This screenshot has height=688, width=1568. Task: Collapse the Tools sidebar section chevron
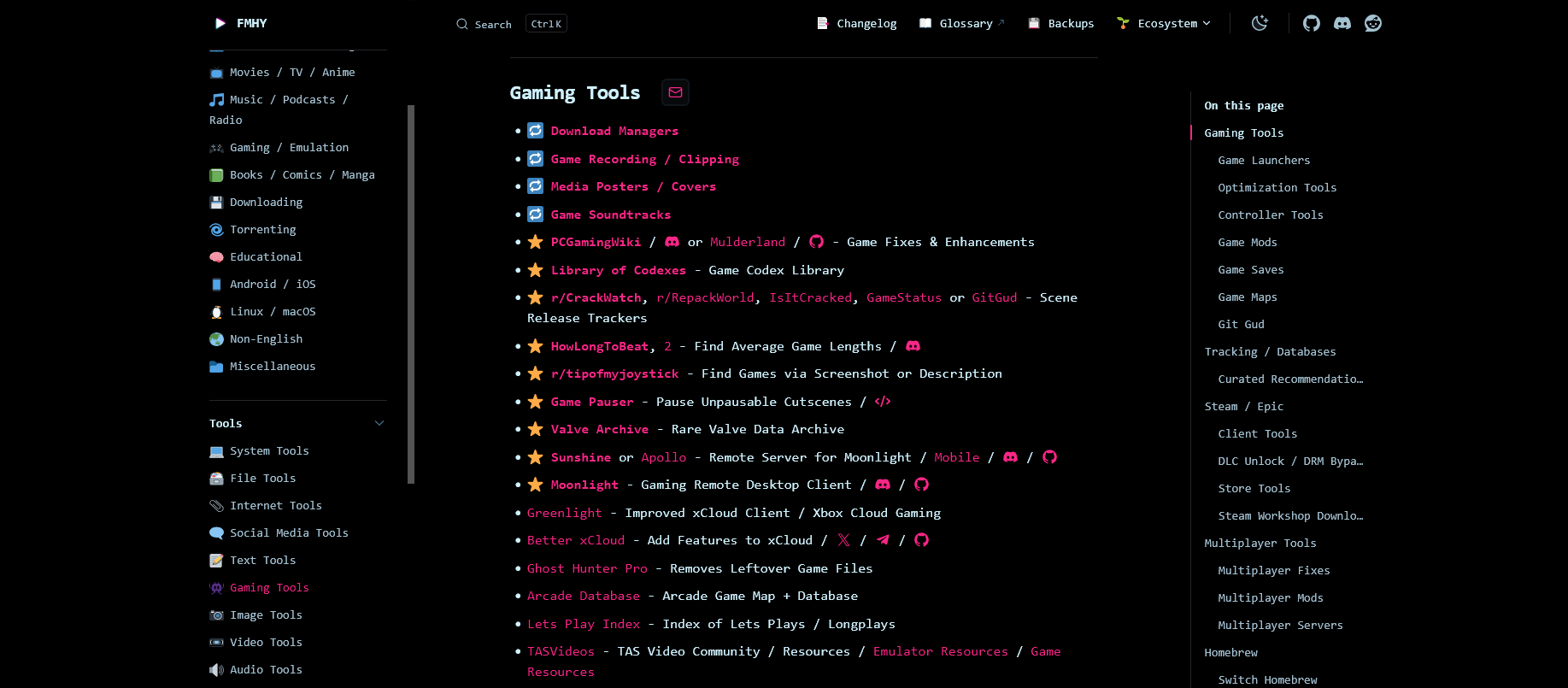click(379, 423)
